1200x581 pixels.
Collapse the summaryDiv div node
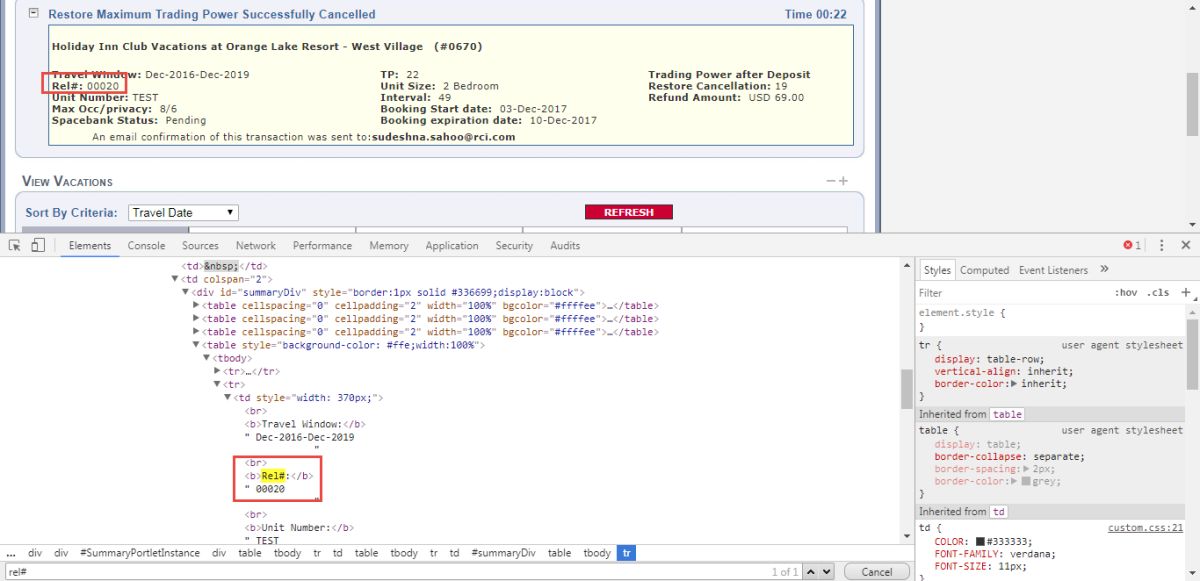(x=185, y=292)
